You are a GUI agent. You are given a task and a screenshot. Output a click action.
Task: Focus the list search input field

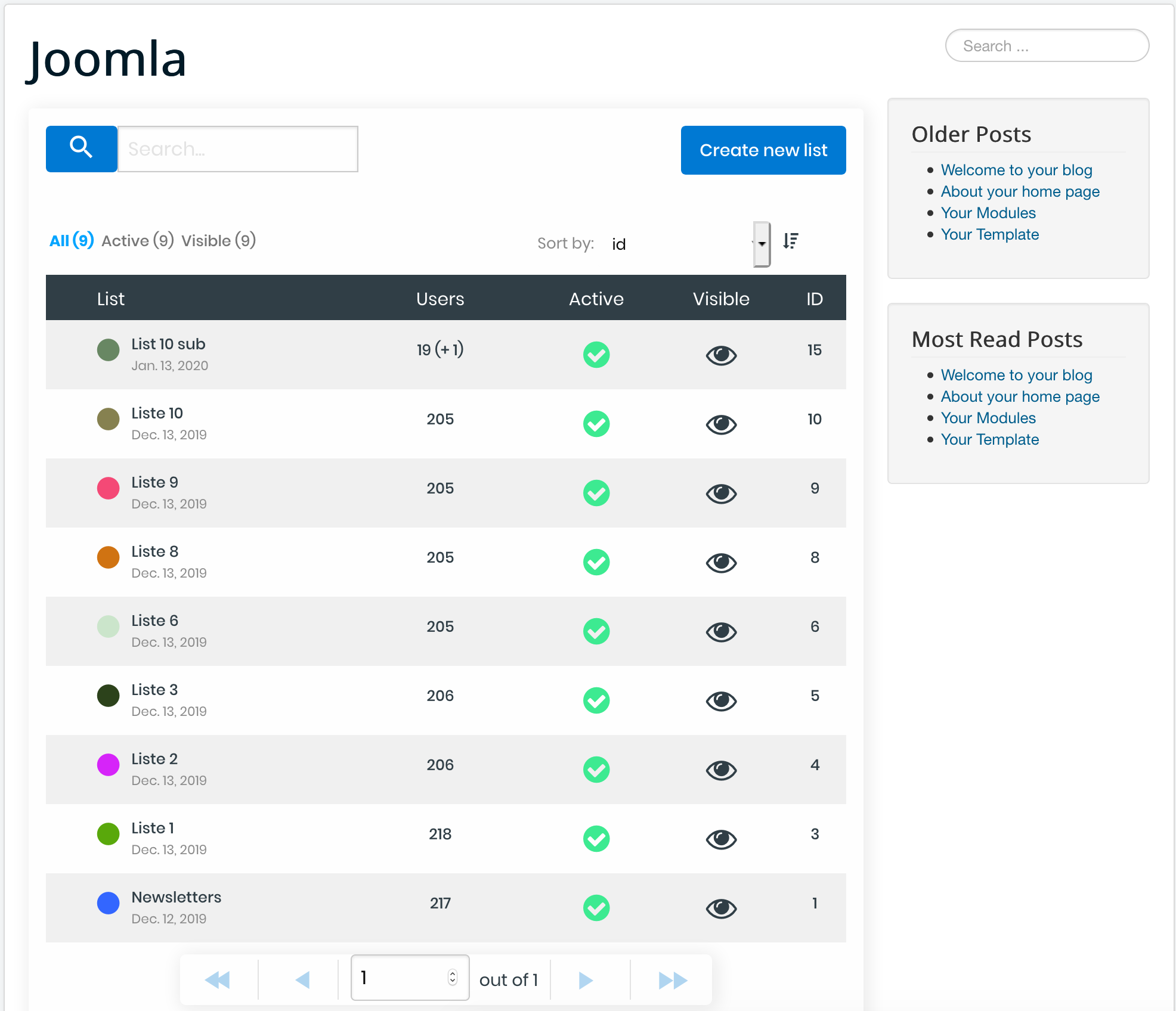238,149
